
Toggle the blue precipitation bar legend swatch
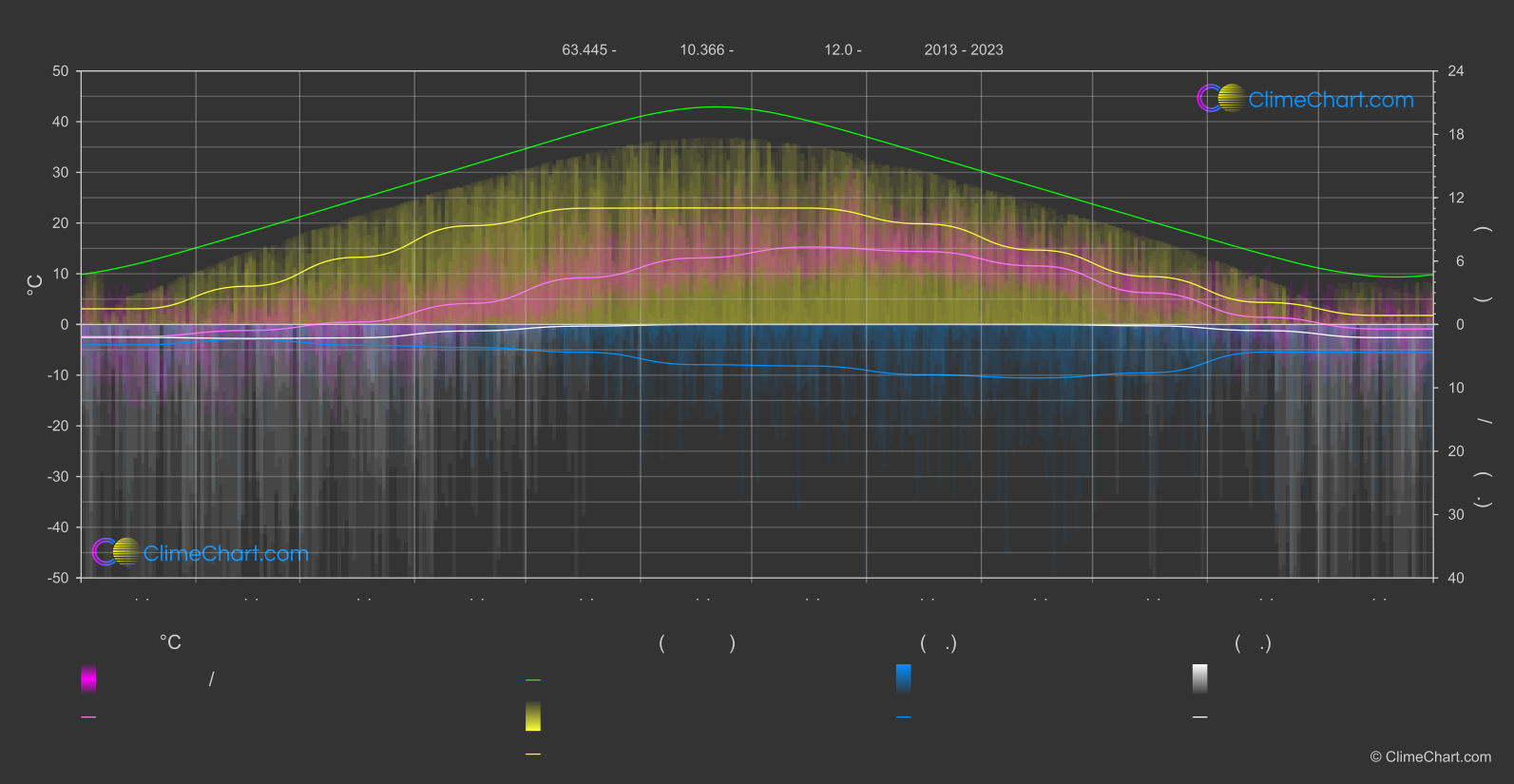[x=904, y=679]
